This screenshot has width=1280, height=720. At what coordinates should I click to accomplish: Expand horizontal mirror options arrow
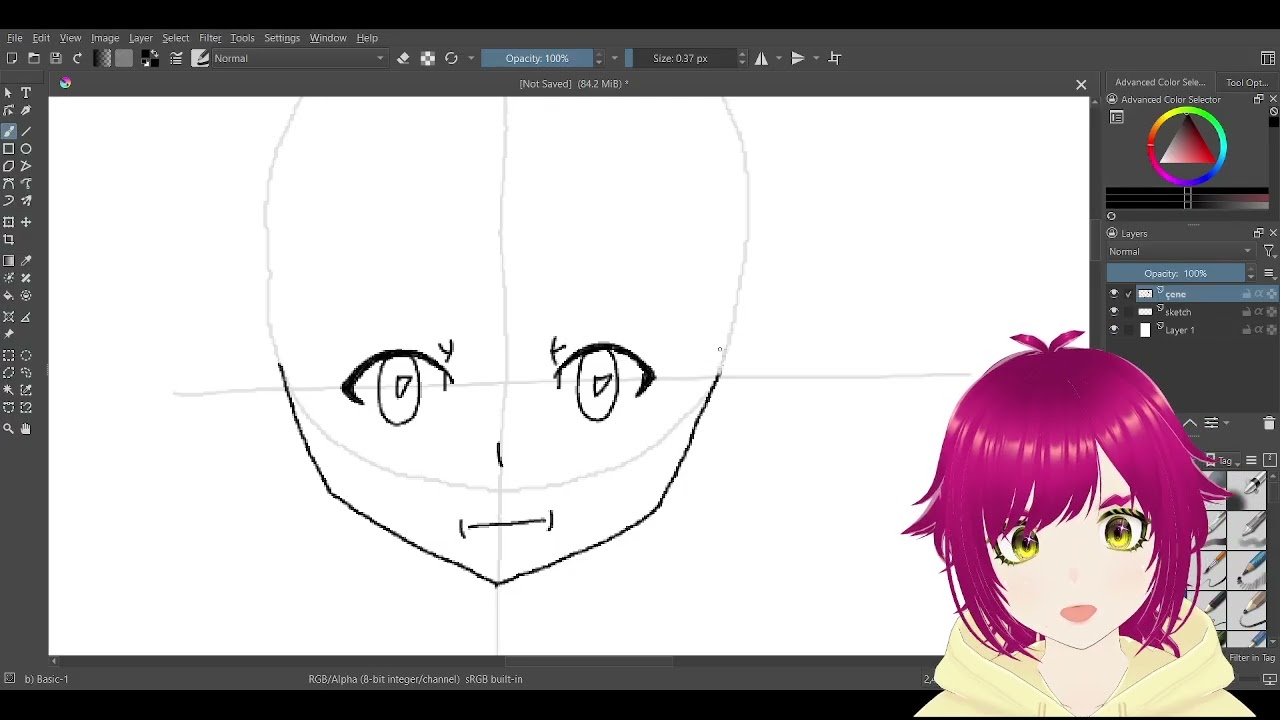tap(779, 58)
